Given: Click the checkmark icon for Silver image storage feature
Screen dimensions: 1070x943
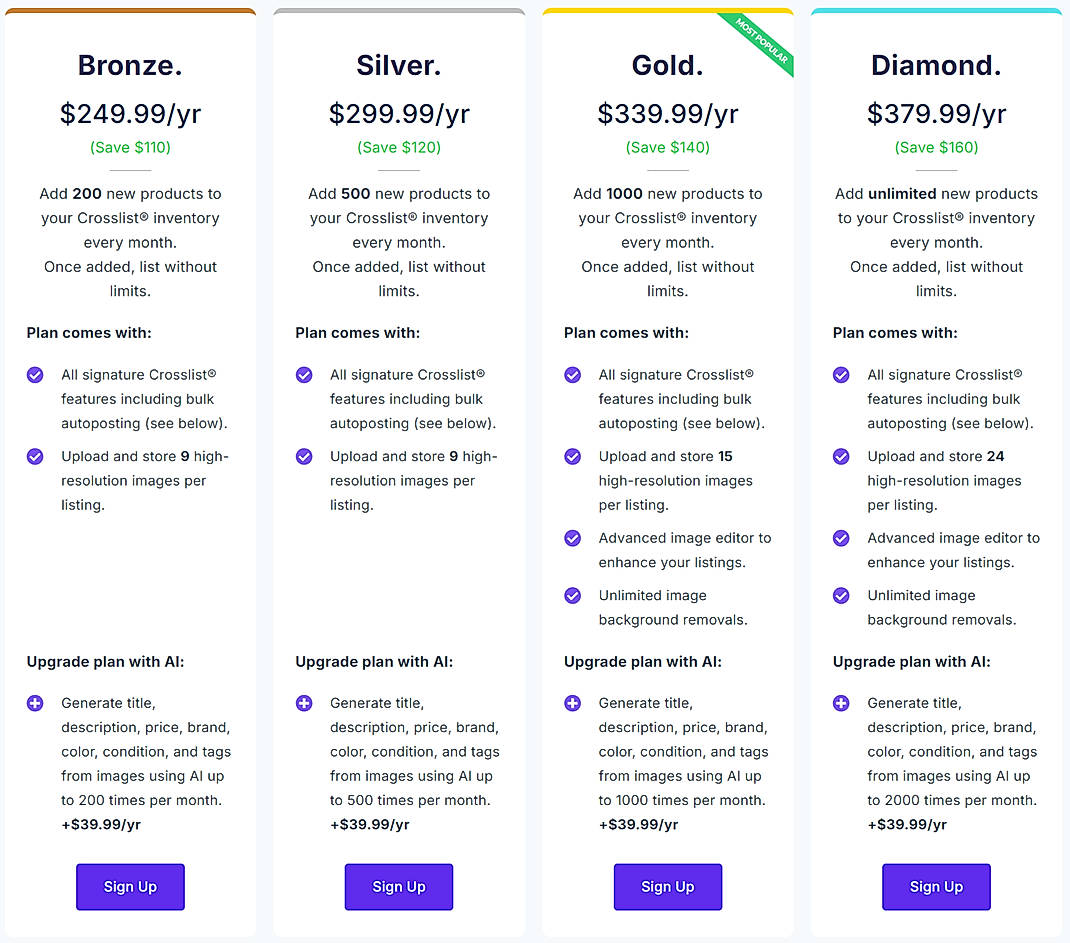Looking at the screenshot, I should coord(303,456).
